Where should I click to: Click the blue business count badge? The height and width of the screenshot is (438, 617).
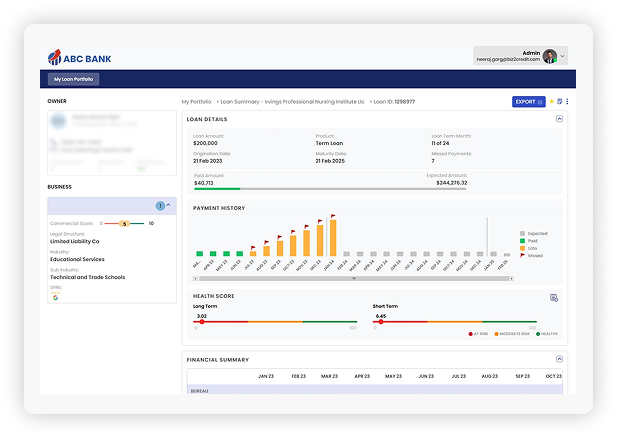pos(159,205)
